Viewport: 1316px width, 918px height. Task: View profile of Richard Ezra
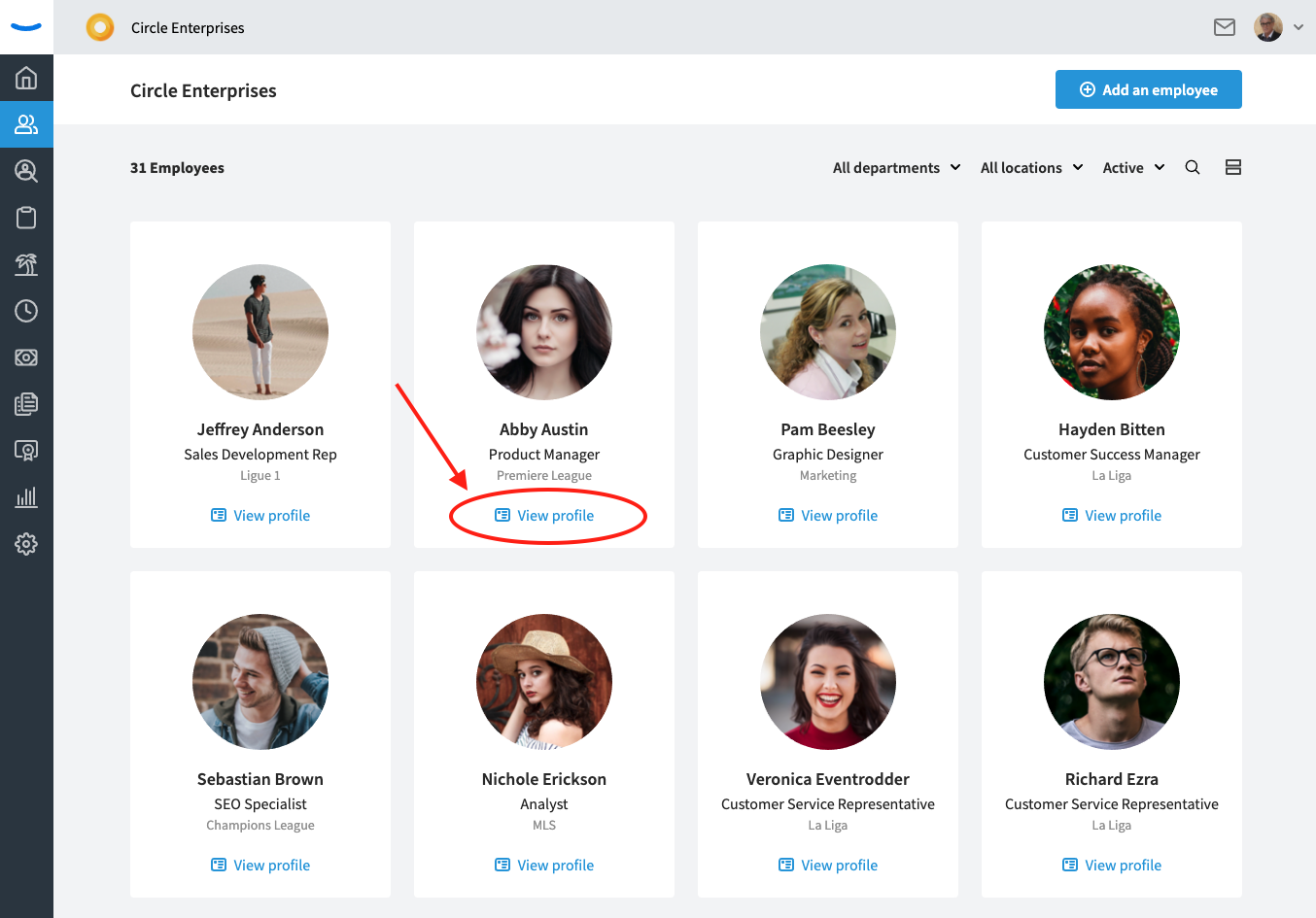tap(1112, 866)
